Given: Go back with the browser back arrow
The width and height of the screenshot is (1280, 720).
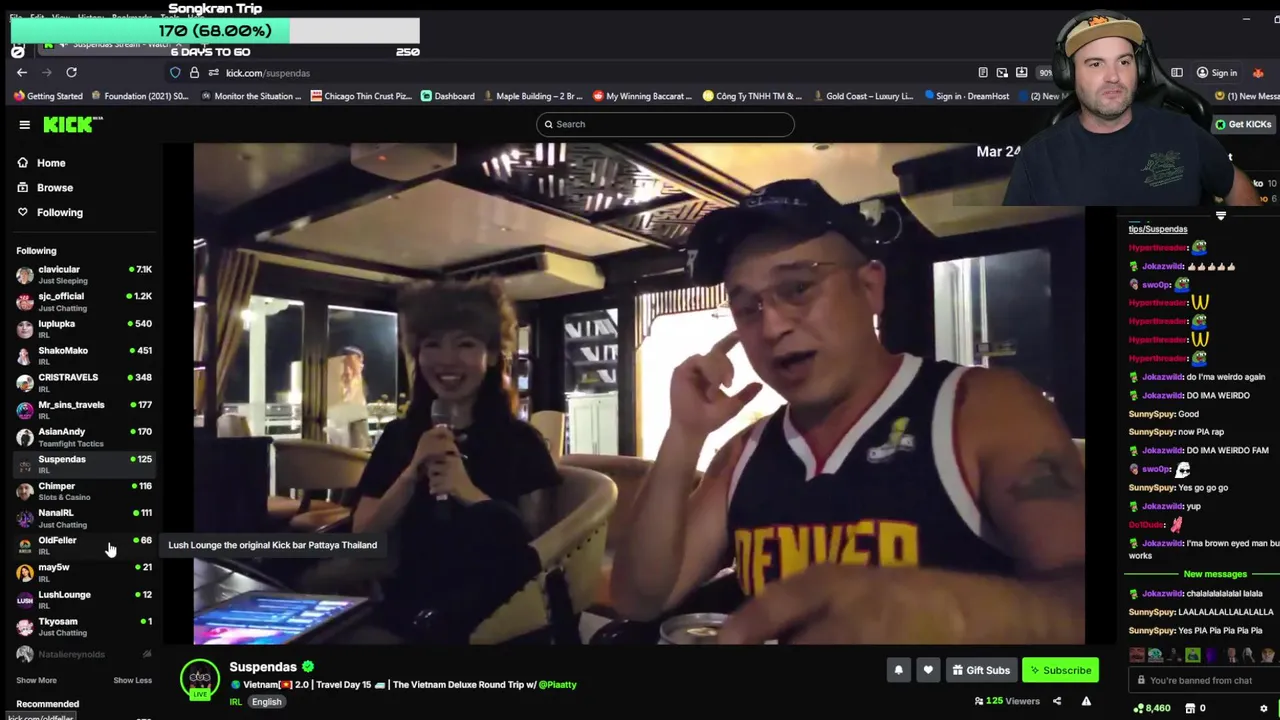Looking at the screenshot, I should coord(22,73).
